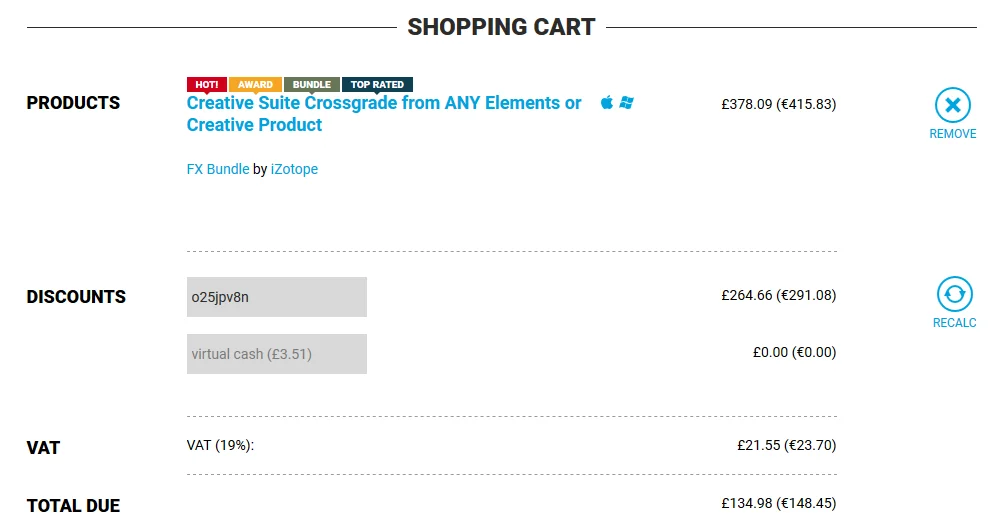Screen dimensions: 994x530
Task: Click the VAT (19%) label
Action: click(220, 445)
